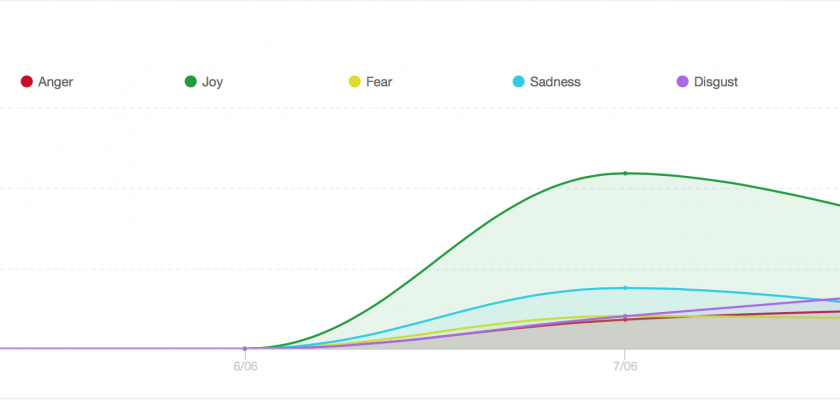Image resolution: width=840 pixels, height=400 pixels.
Task: Hide the Joy series via its label
Action: [212, 82]
